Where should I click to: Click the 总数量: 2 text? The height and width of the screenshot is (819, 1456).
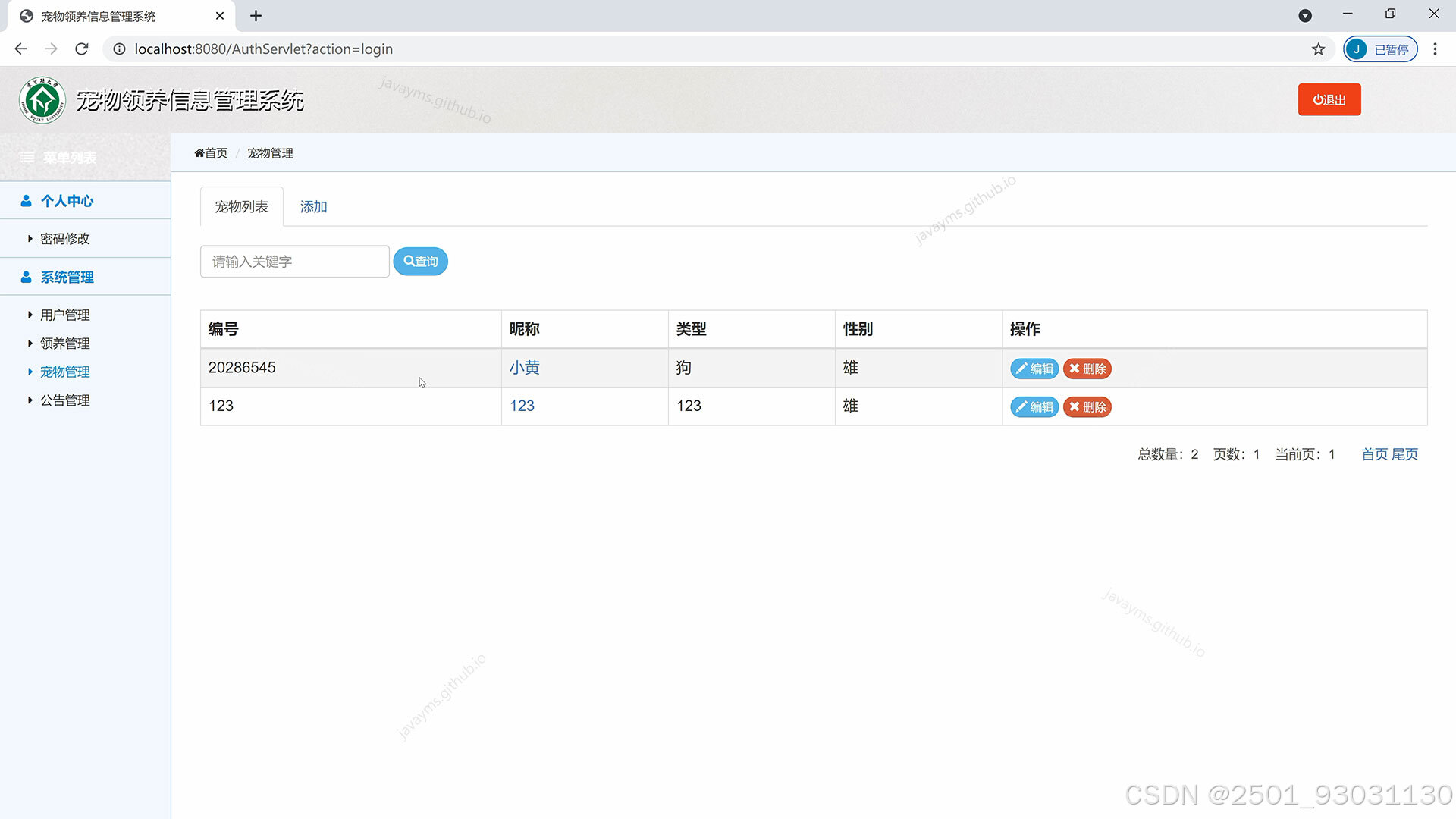coord(1168,454)
